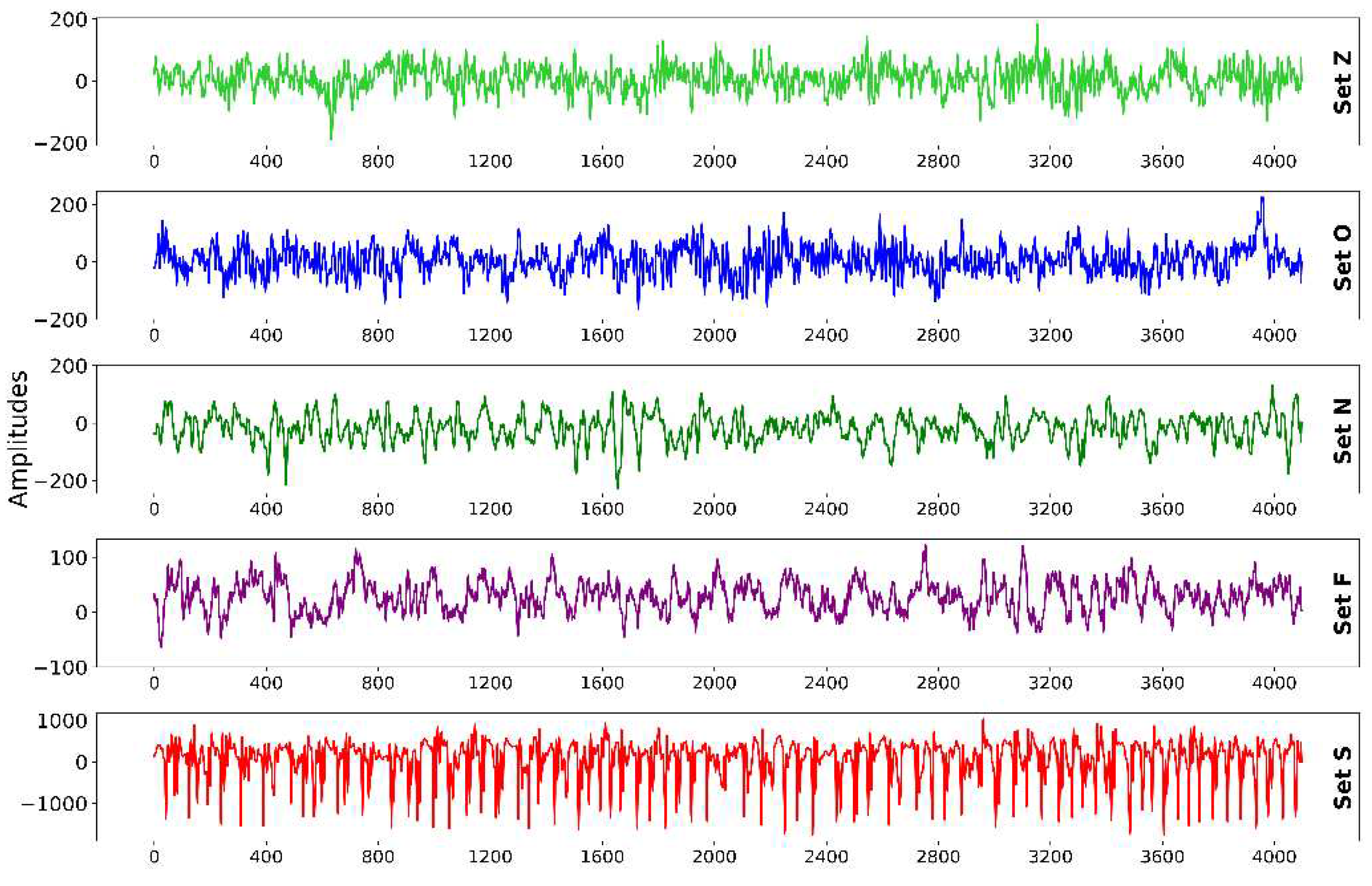The width and height of the screenshot is (1372, 886).
Task: Click the 1000 y-axis tick of Set S
Action: tap(62, 721)
